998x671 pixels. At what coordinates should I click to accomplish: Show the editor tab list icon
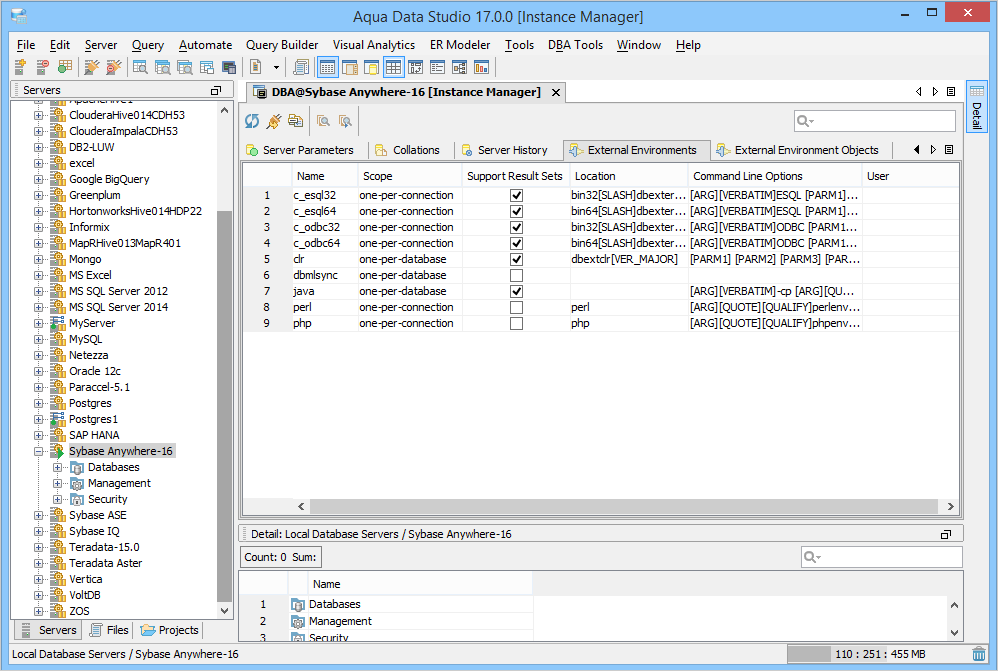click(x=951, y=92)
